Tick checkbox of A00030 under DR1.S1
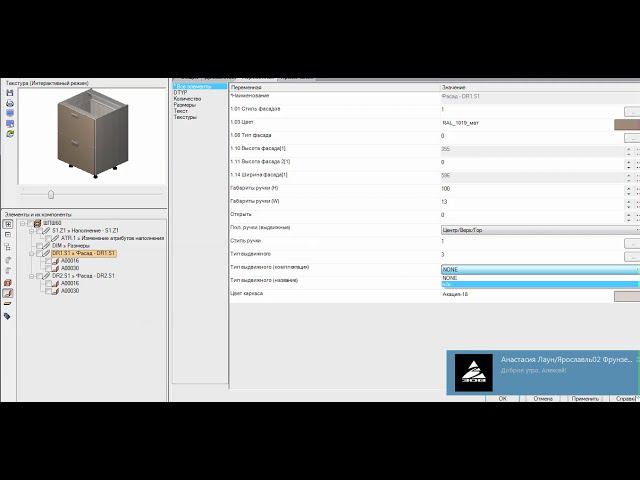The image size is (640, 480). [x=48, y=269]
